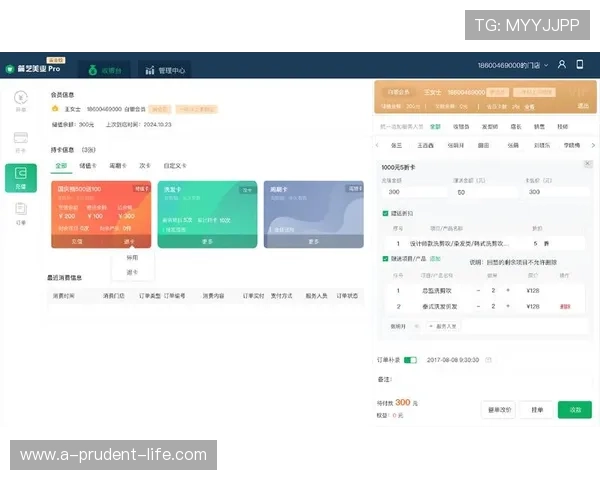The width and height of the screenshot is (600, 480).
Task: Click the date field 2017-08-08 9:30:30
Action: coord(453,360)
